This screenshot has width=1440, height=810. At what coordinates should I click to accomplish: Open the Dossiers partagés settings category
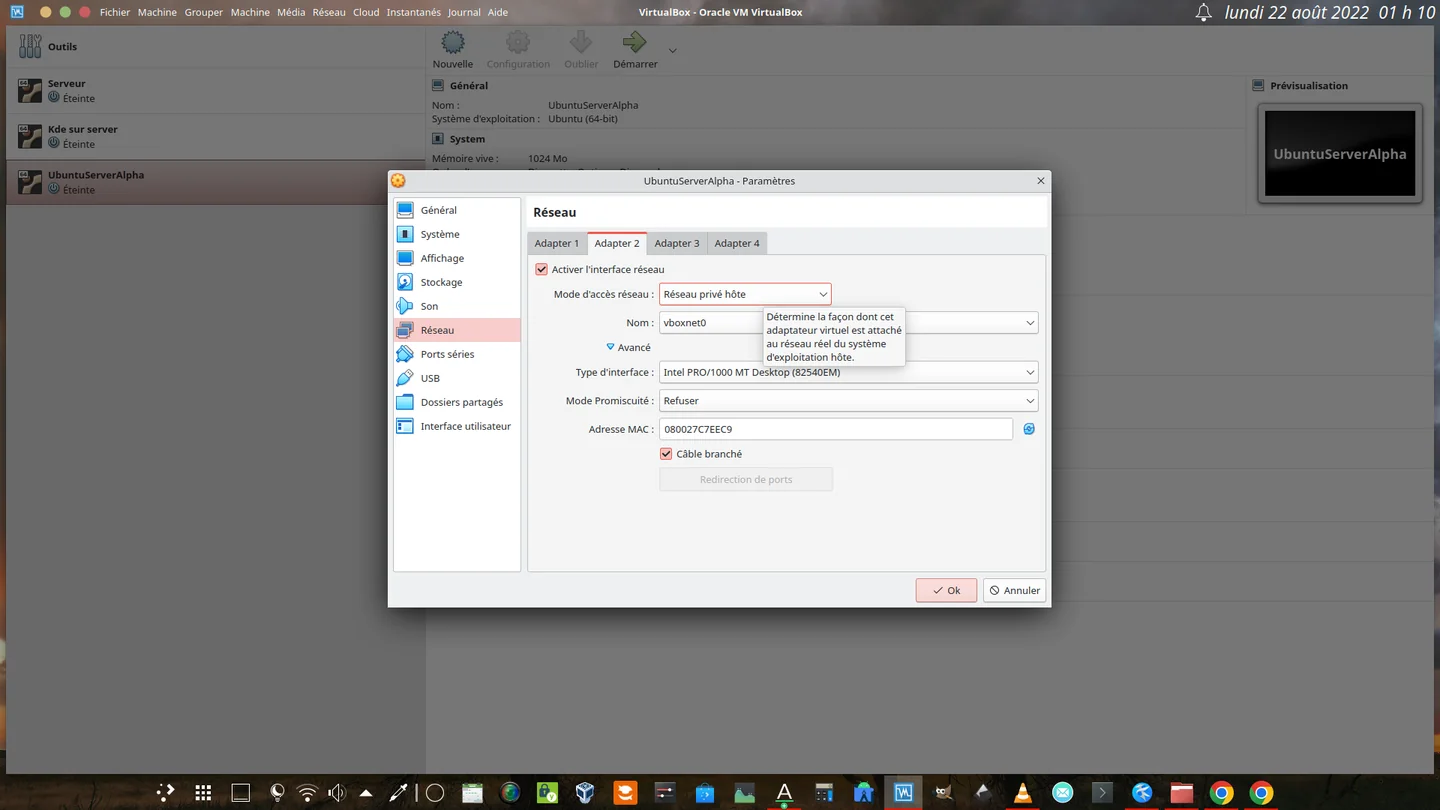(x=457, y=402)
